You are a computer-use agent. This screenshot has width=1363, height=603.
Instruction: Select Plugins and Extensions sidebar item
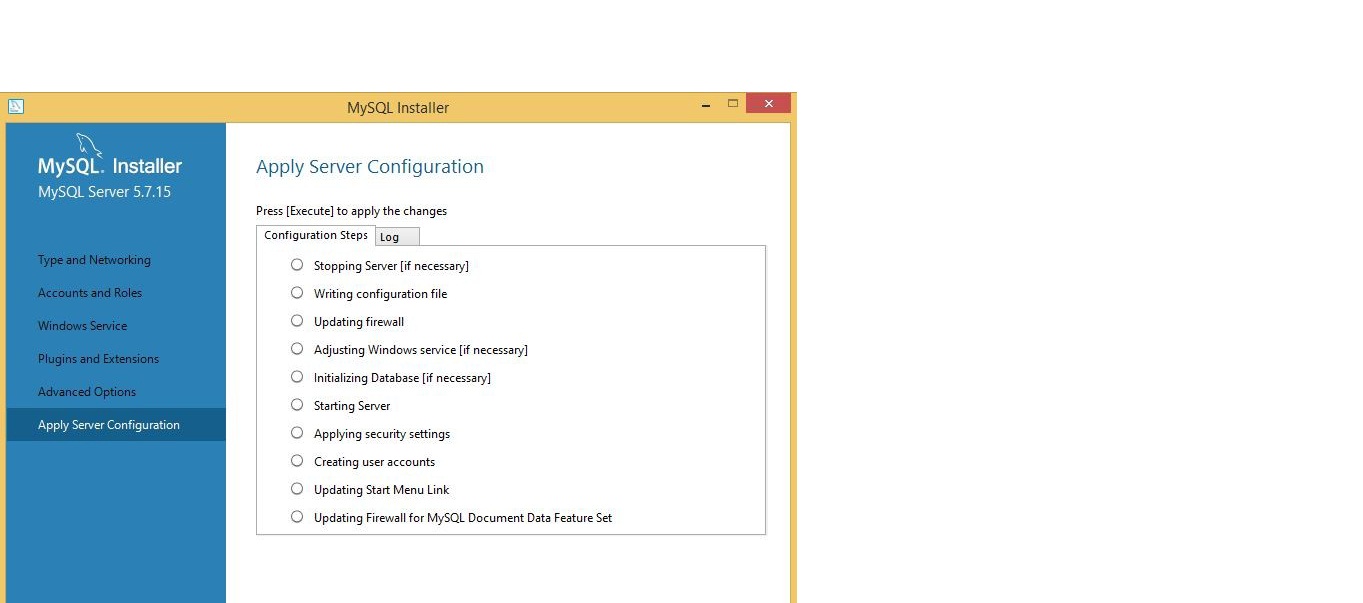98,359
